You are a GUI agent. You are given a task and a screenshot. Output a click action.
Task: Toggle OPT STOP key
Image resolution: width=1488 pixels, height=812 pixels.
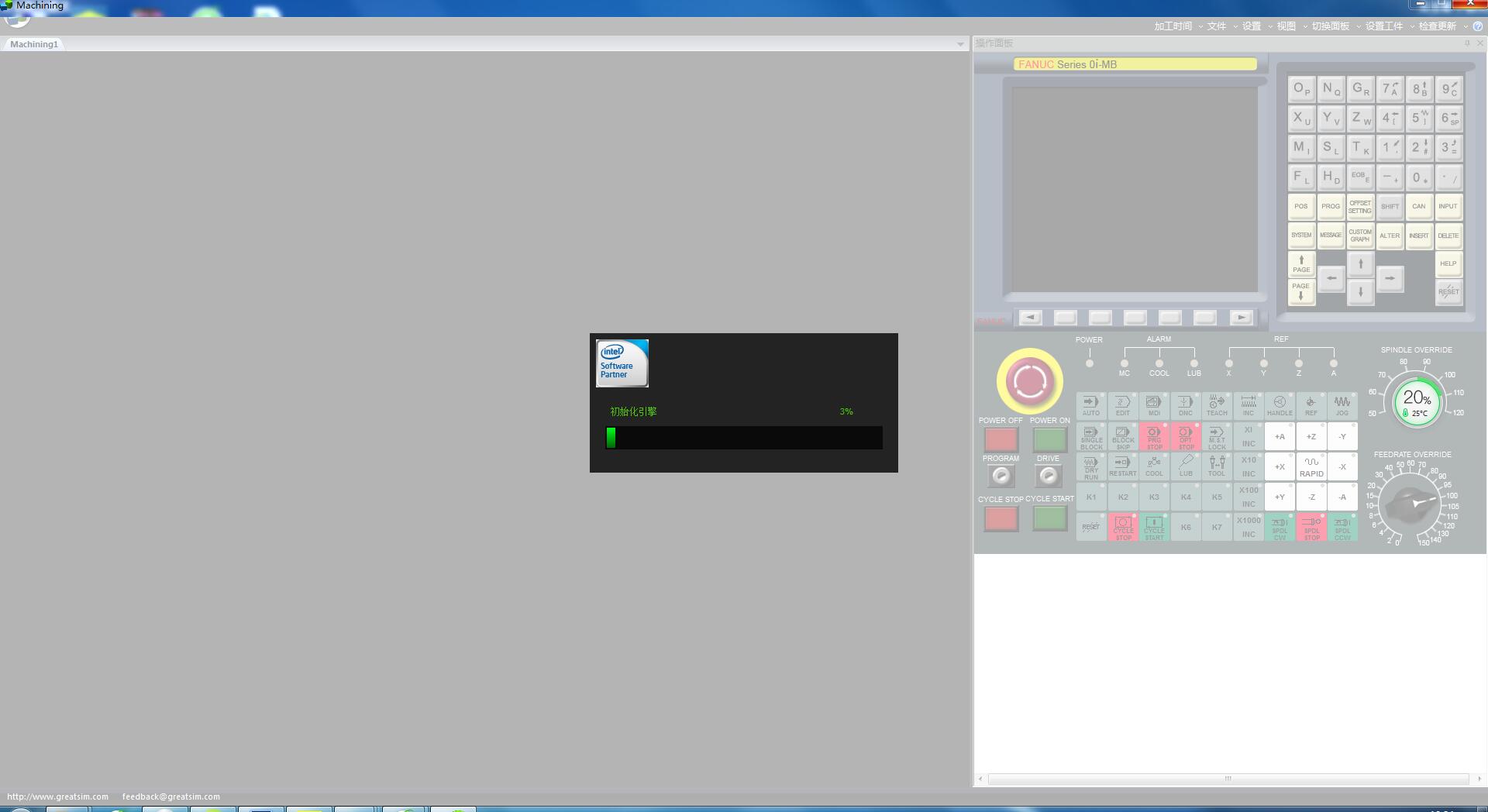click(1185, 436)
